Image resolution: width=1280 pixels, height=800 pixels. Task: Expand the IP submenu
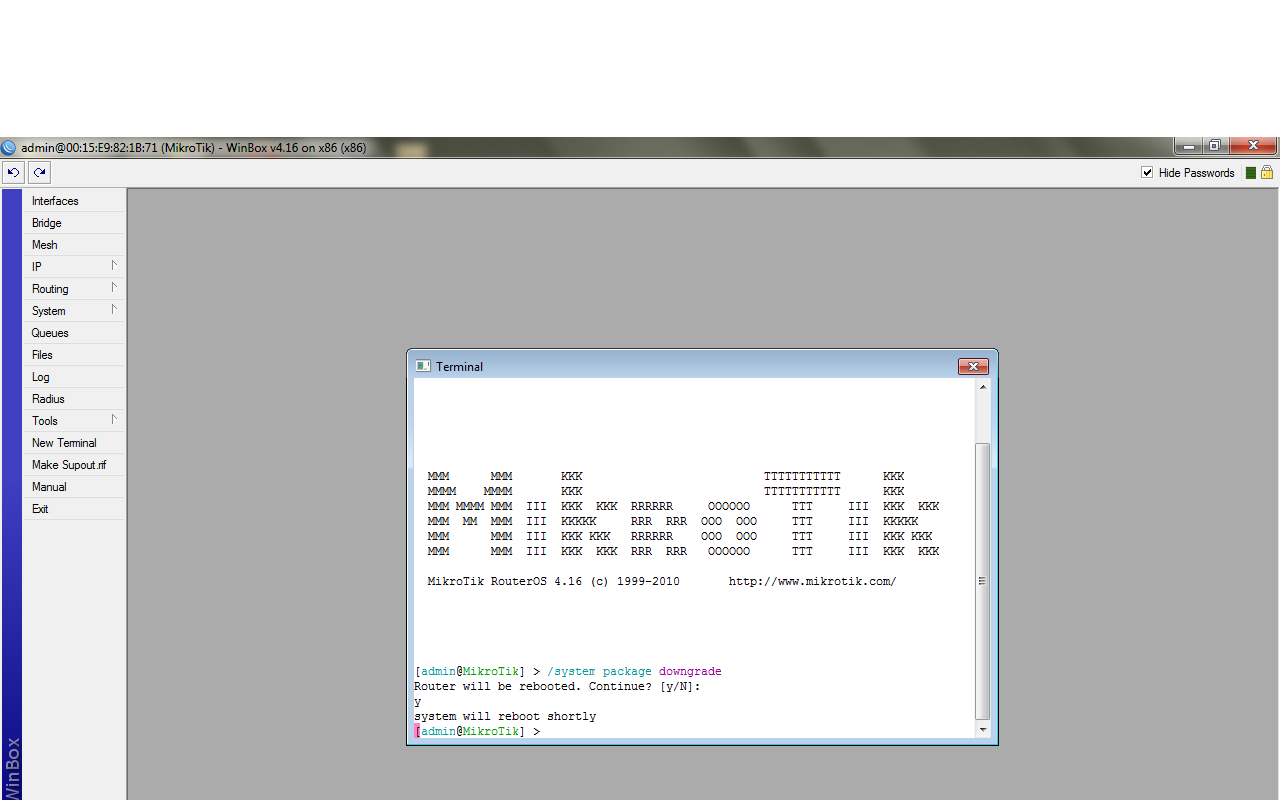click(75, 267)
